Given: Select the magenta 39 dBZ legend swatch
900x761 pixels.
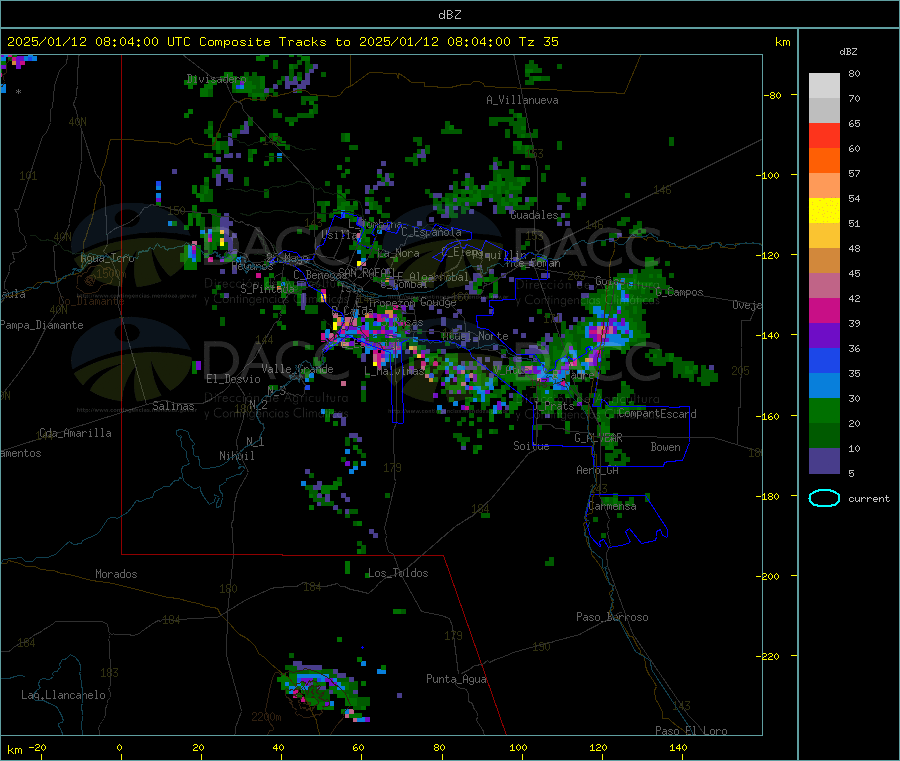Looking at the screenshot, I should (x=824, y=310).
